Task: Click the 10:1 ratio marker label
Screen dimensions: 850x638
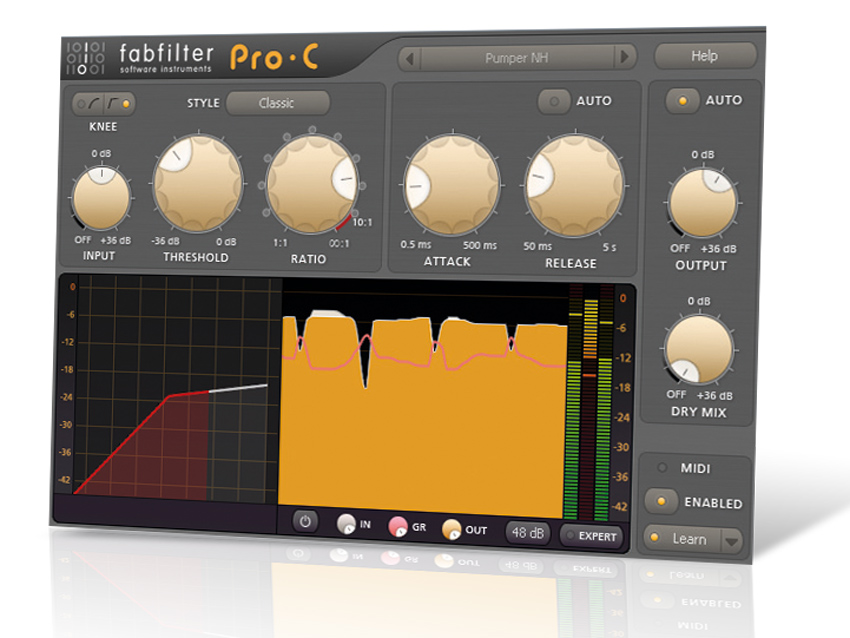Action: [362, 222]
